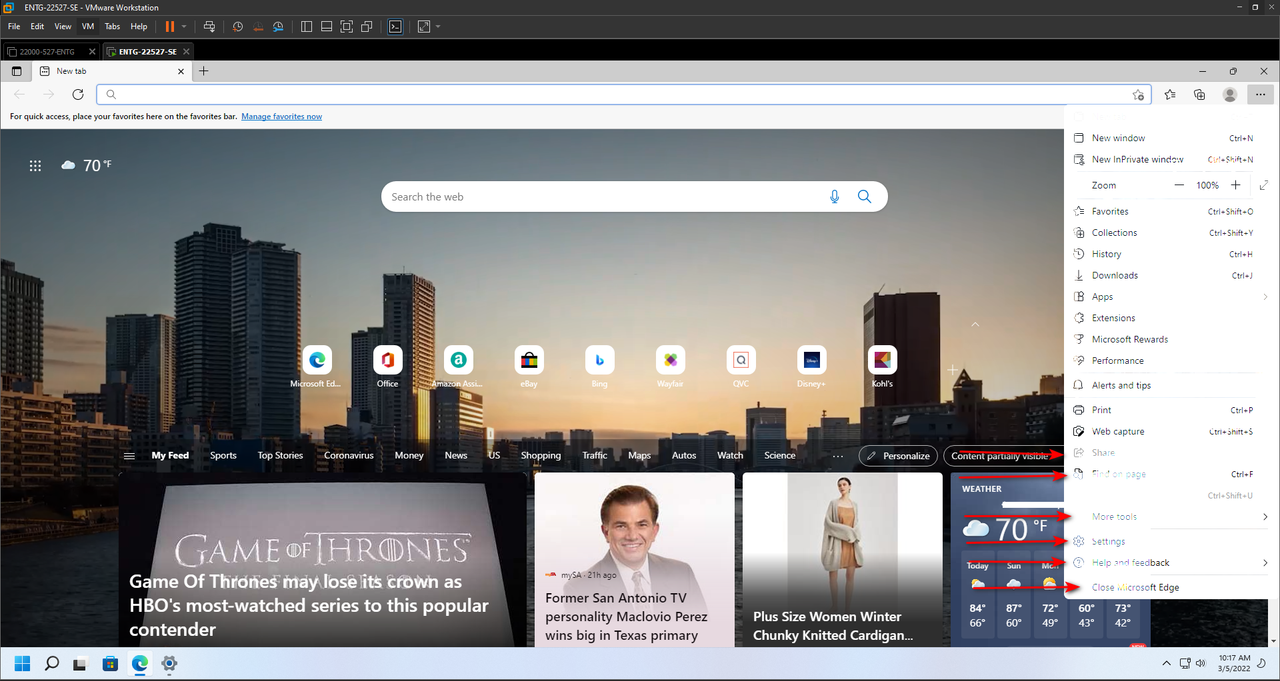Open the app launcher grid icon

[x=35, y=166]
